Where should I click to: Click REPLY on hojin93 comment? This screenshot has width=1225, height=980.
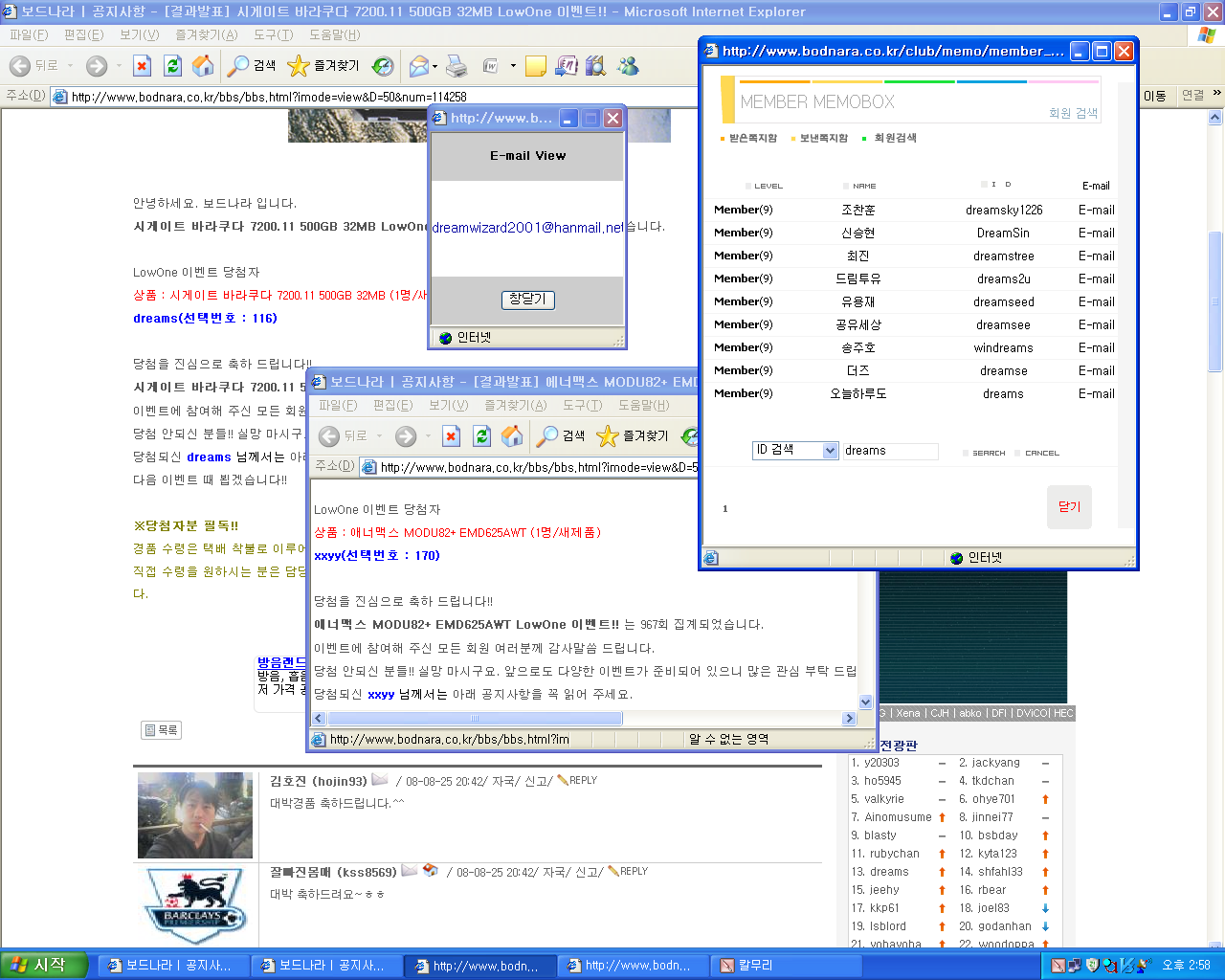pyautogui.click(x=577, y=780)
